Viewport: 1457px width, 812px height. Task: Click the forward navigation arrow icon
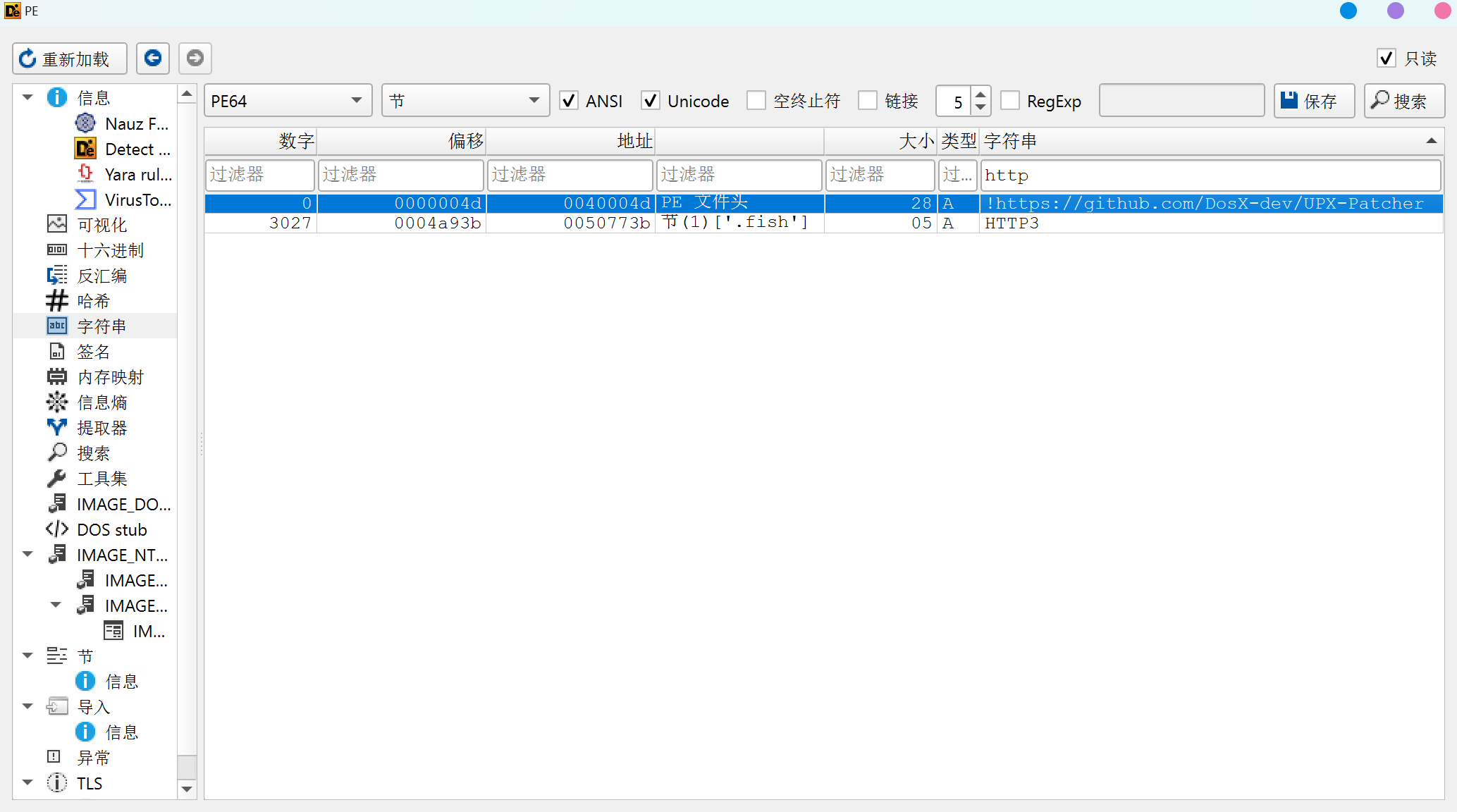click(x=195, y=58)
